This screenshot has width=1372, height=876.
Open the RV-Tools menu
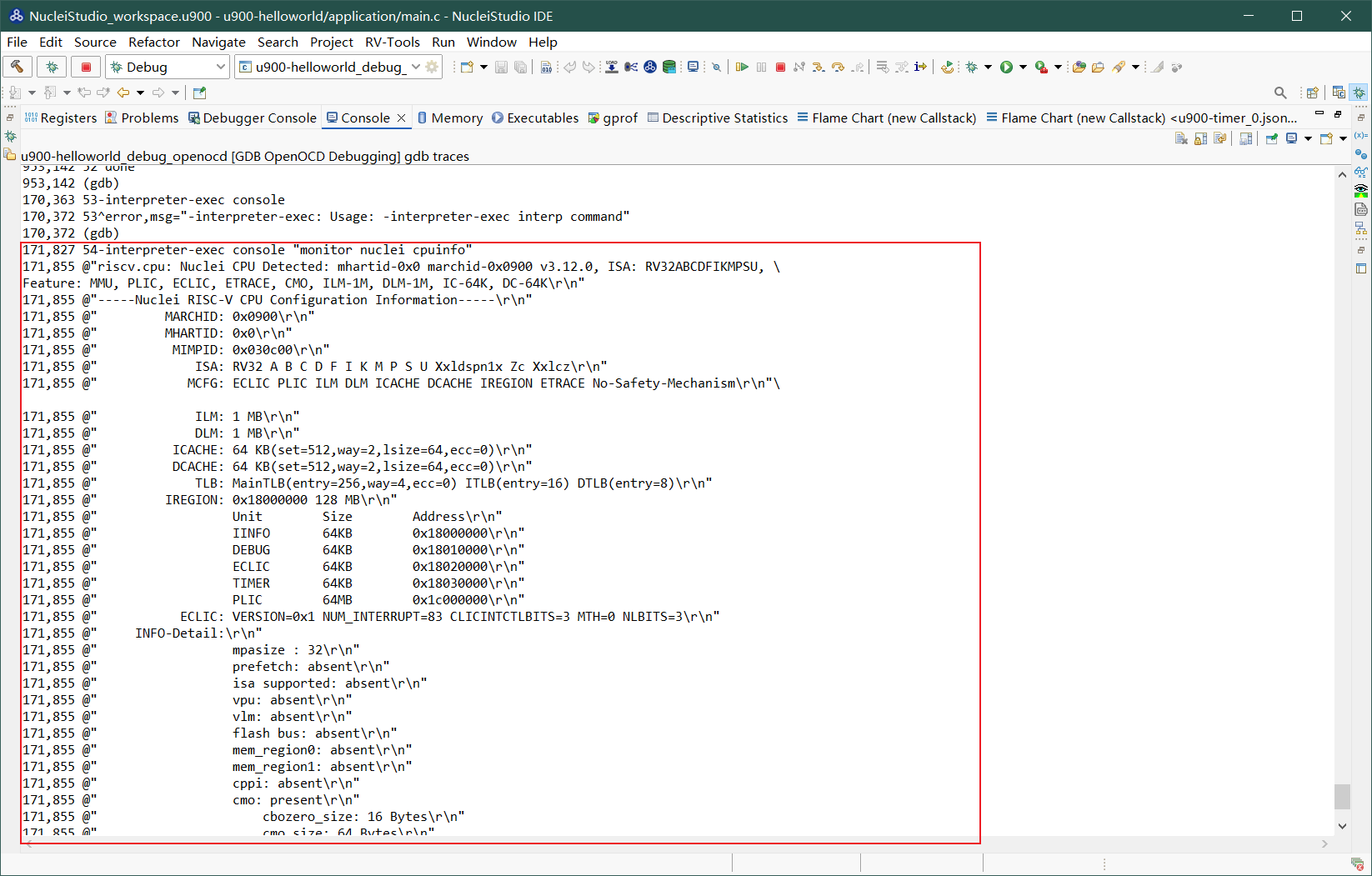(392, 42)
